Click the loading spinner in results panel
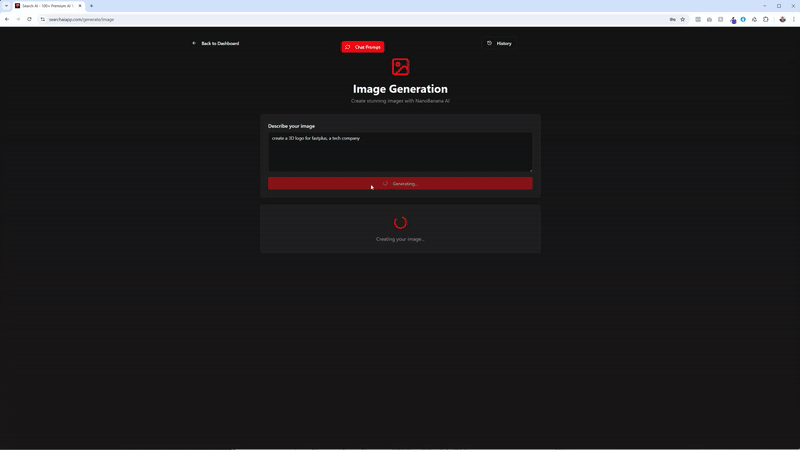Image resolution: width=800 pixels, height=450 pixels. tap(400, 223)
